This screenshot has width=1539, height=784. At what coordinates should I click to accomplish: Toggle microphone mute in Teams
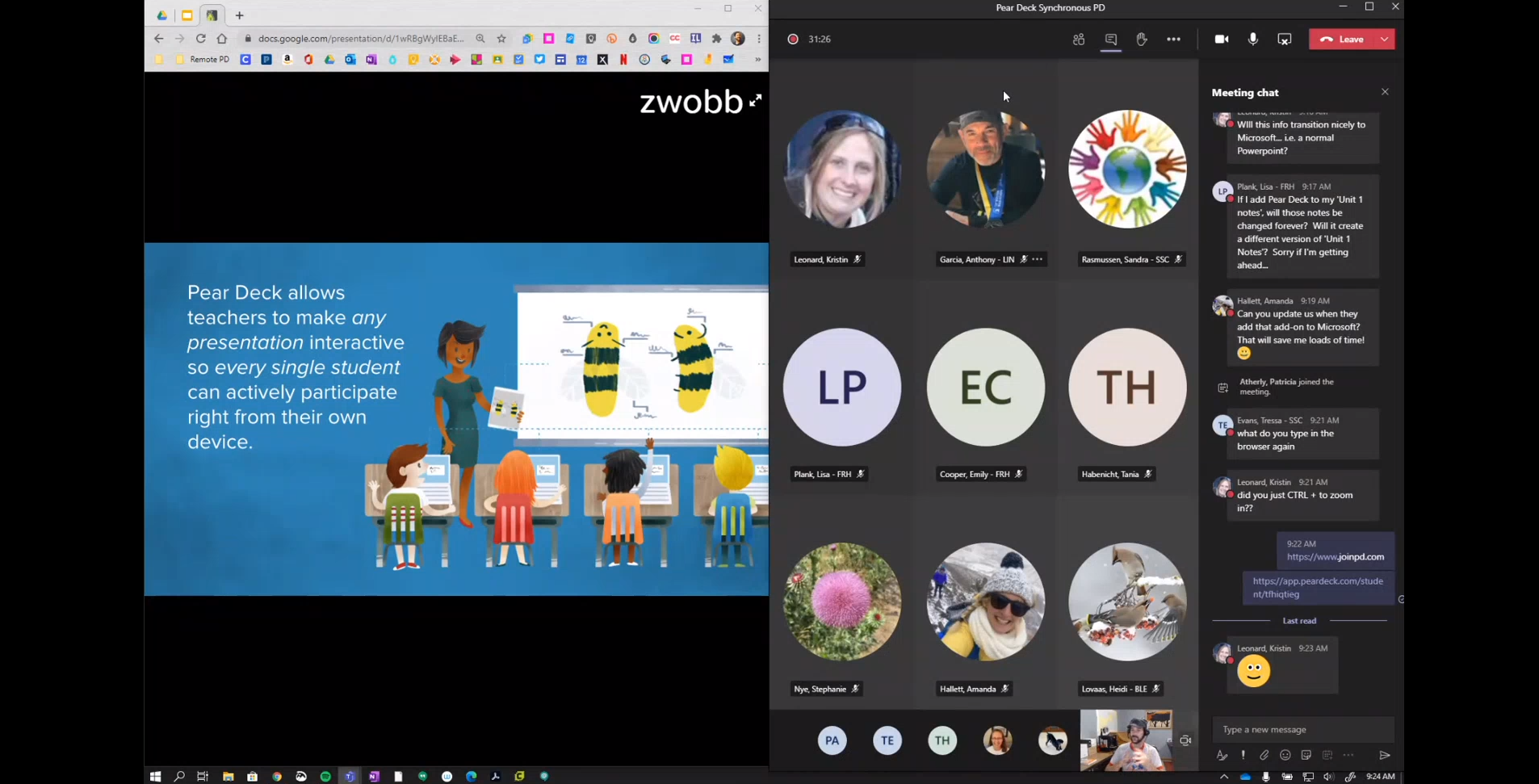1253,39
